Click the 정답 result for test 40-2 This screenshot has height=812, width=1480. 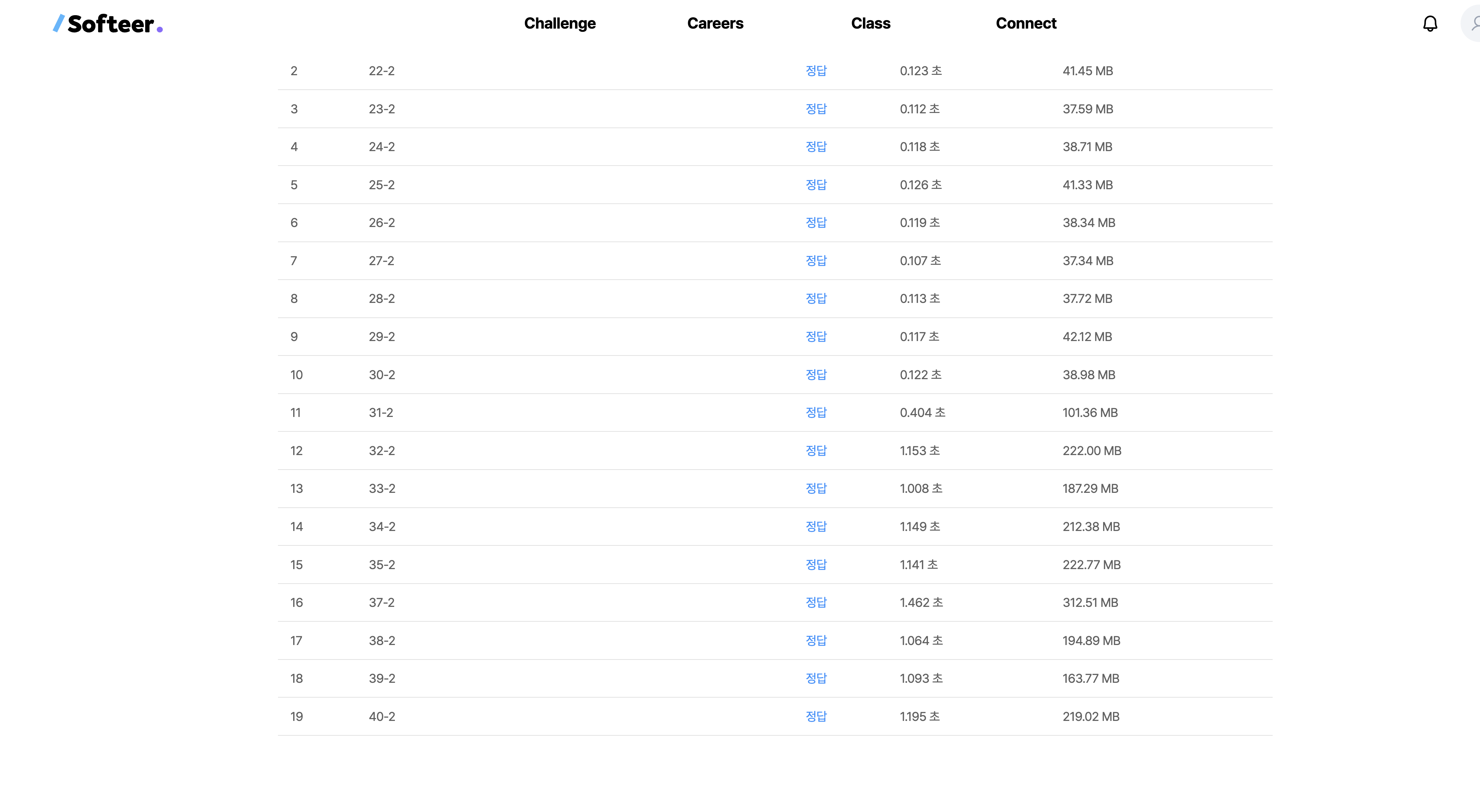coord(815,716)
